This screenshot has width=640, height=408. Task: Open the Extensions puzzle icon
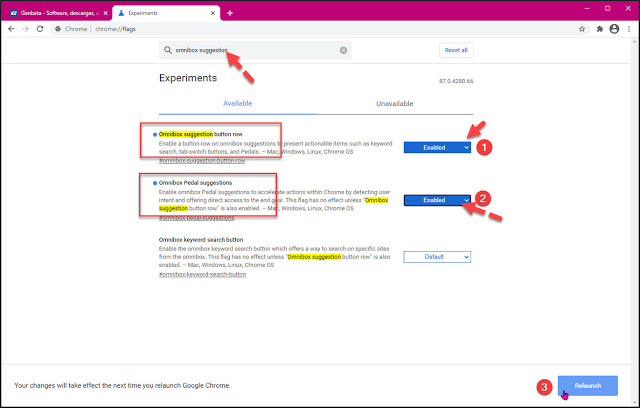pyautogui.click(x=596, y=29)
